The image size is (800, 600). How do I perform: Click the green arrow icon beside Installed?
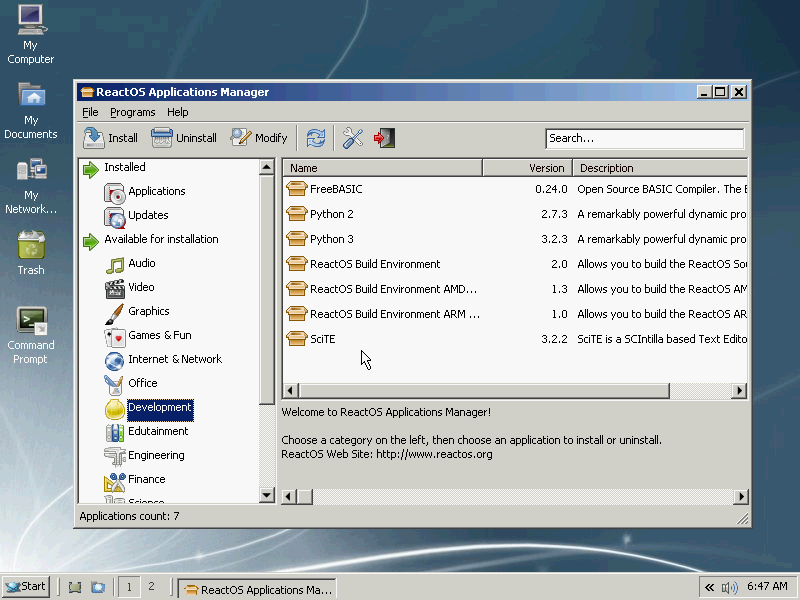pos(91,169)
